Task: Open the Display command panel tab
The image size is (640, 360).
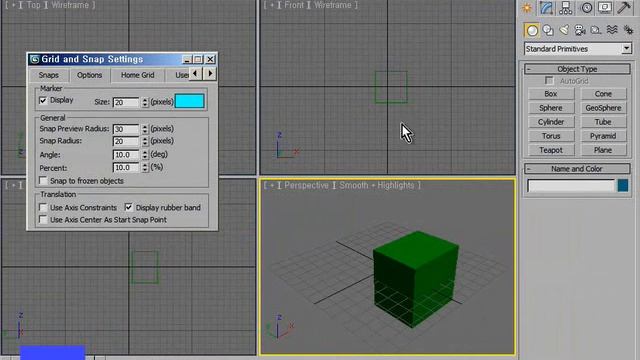Action: (605, 7)
